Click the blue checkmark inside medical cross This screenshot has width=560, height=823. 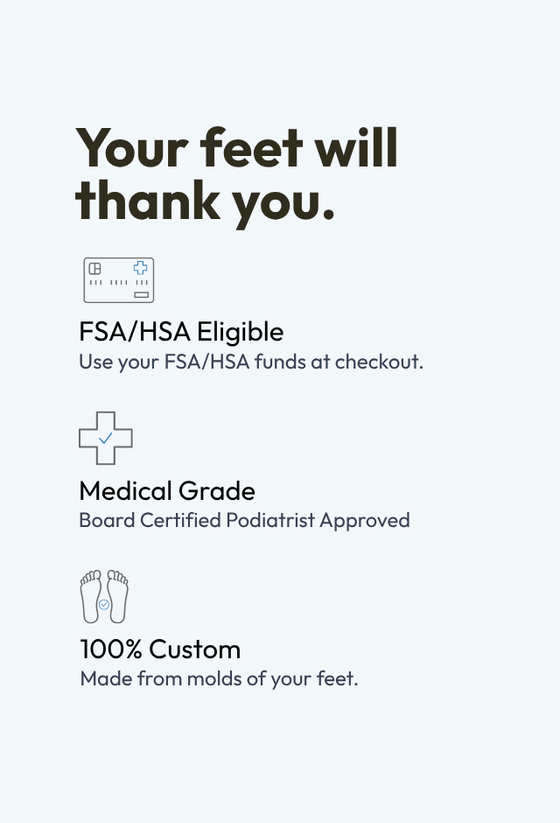pyautogui.click(x=105, y=438)
